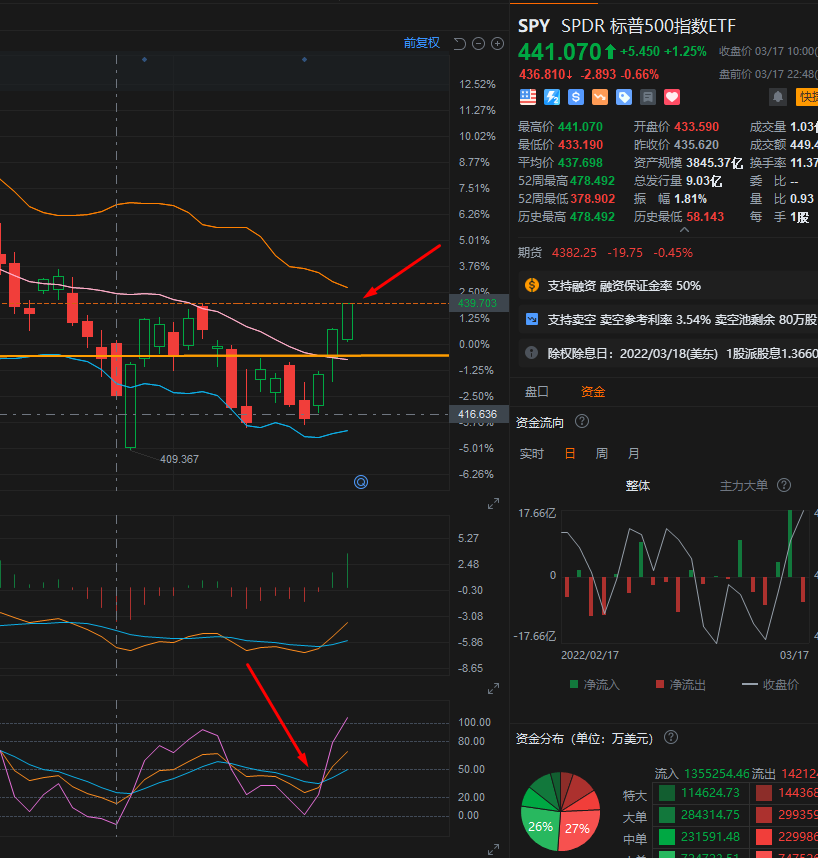Click the red 27% pie chart slice
Viewport: 818px width, 858px height.
578,828
